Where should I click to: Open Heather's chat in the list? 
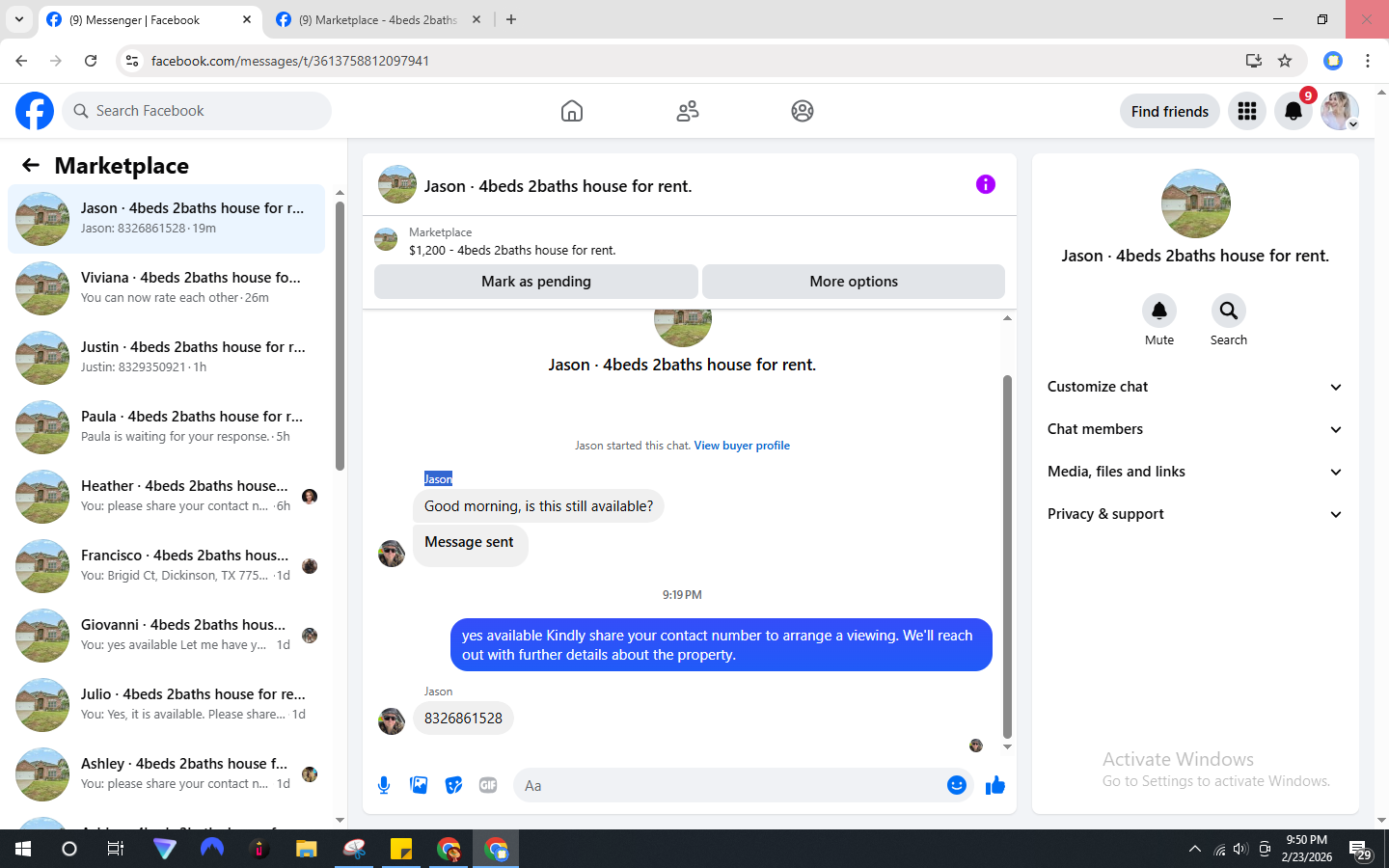pos(166,497)
